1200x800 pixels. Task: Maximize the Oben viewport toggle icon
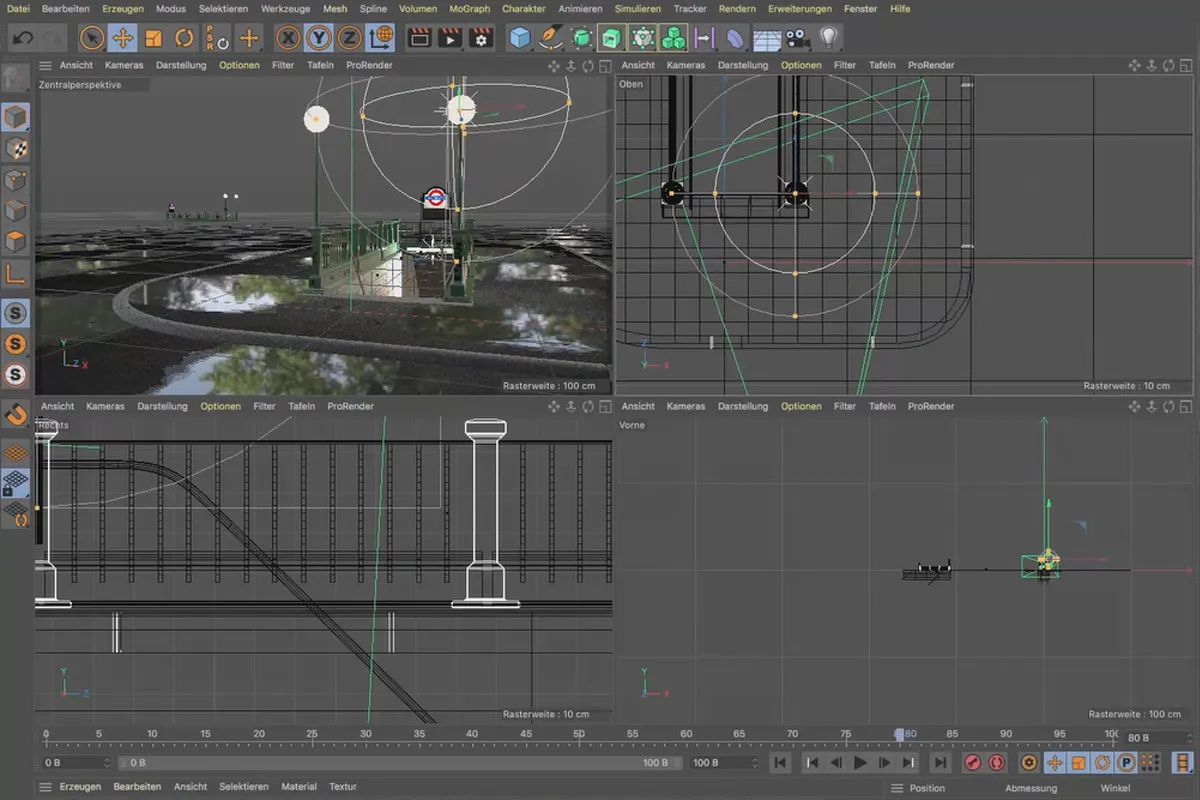[x=1187, y=65]
